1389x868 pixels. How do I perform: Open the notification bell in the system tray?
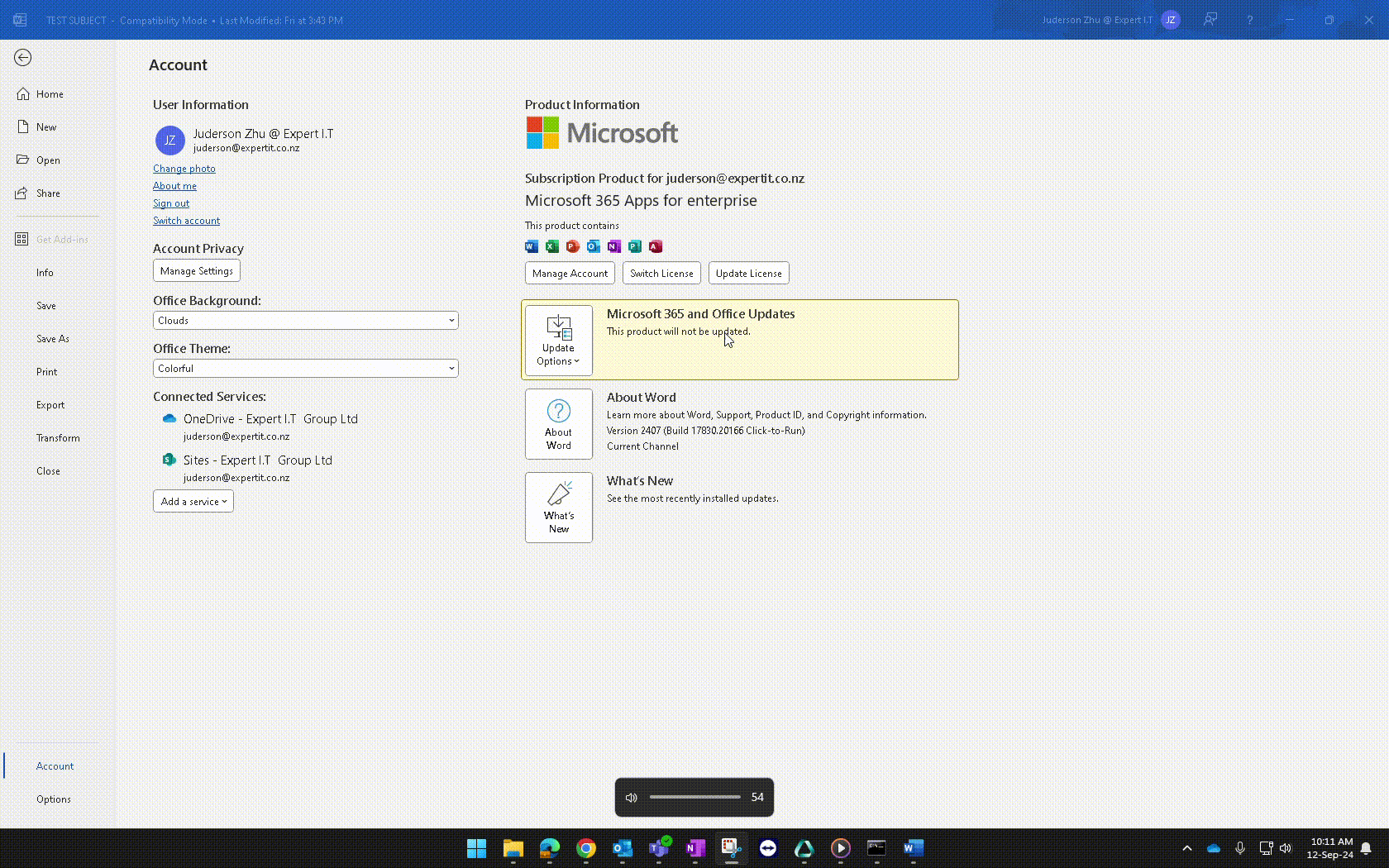pos(1366,848)
